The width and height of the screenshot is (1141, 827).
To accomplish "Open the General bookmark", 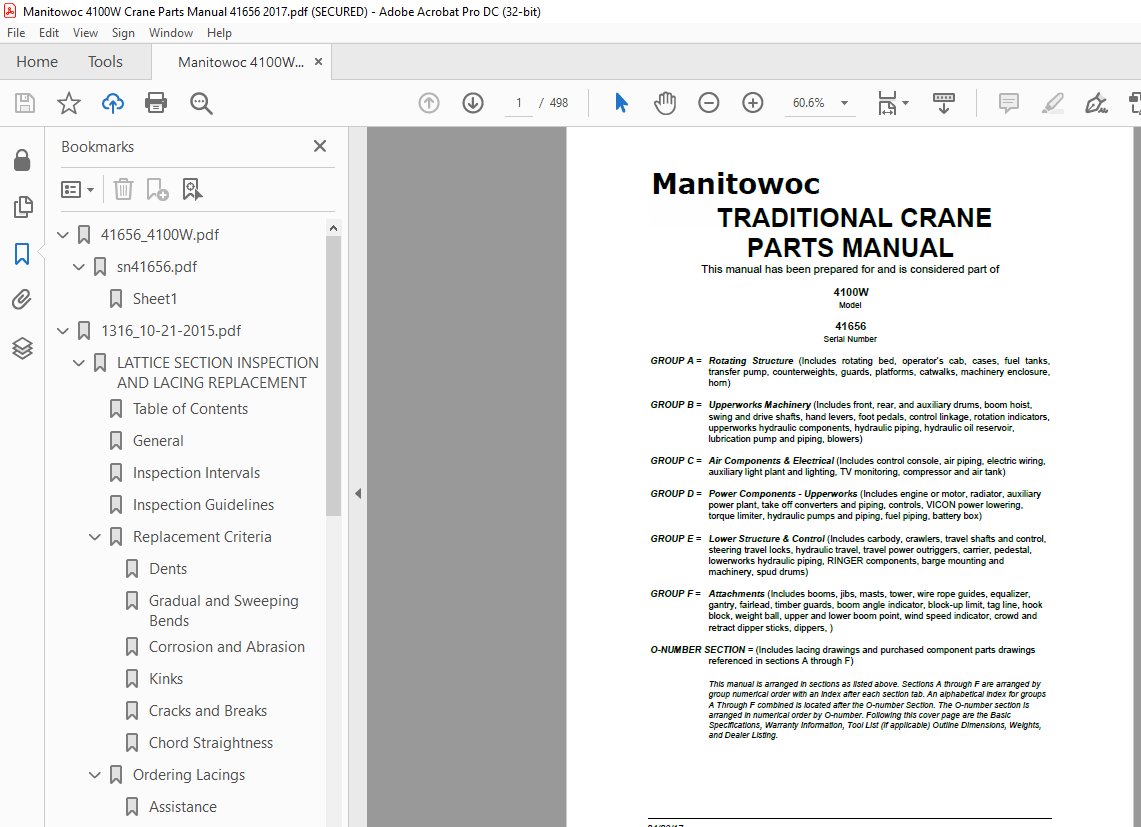I will click(158, 440).
